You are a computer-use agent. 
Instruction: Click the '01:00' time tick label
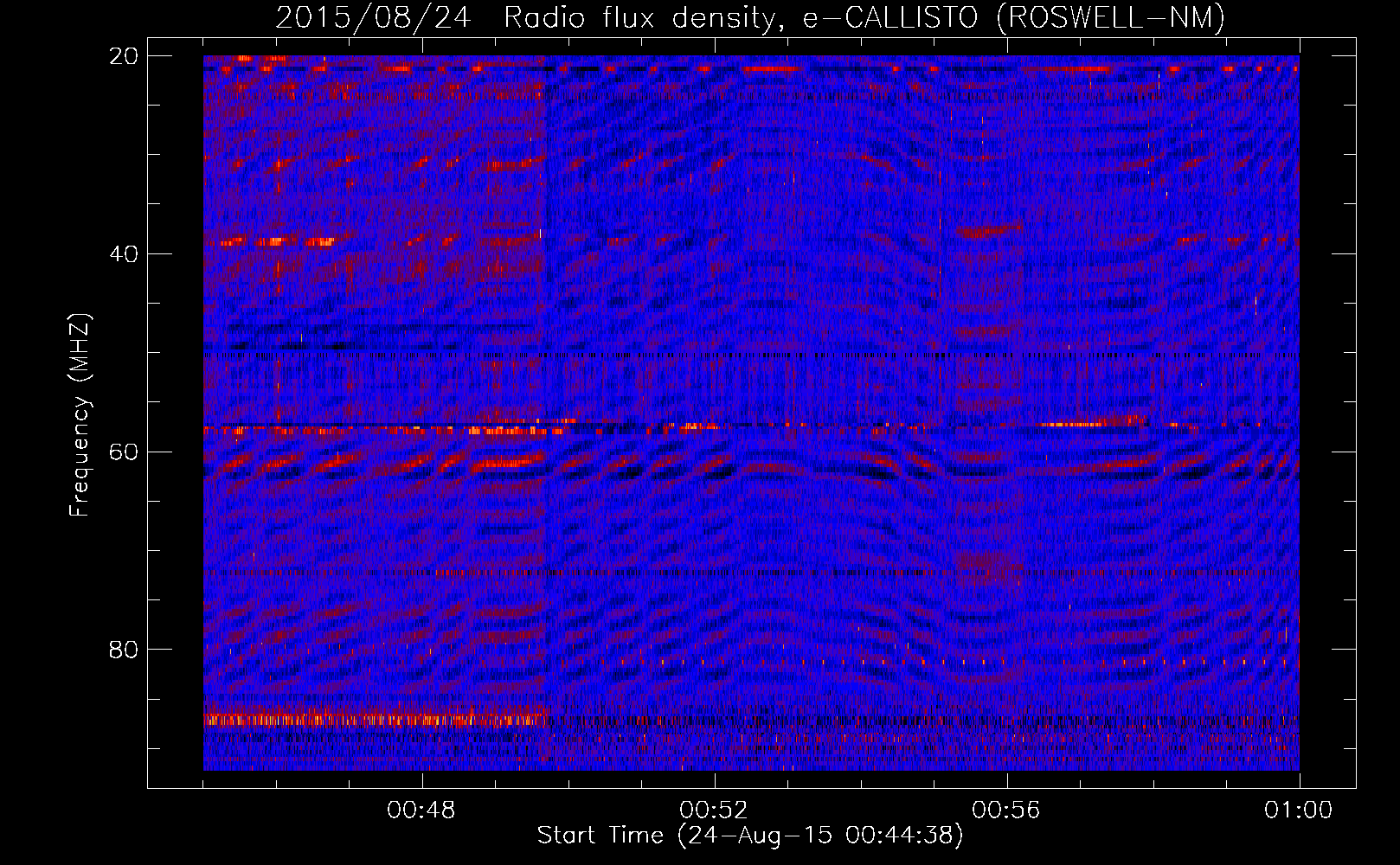click(x=1299, y=811)
